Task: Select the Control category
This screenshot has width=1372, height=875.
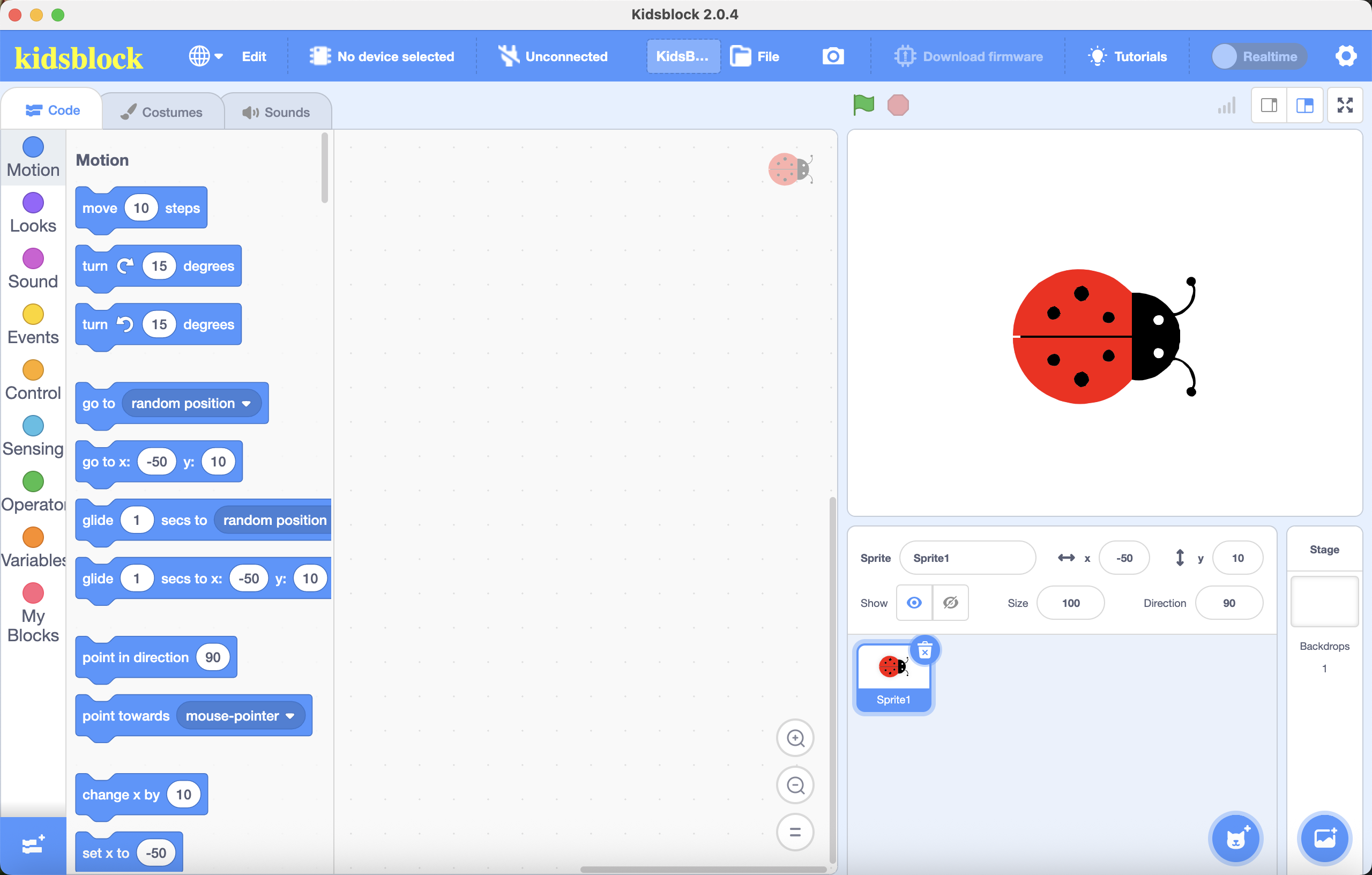Action: (33, 381)
